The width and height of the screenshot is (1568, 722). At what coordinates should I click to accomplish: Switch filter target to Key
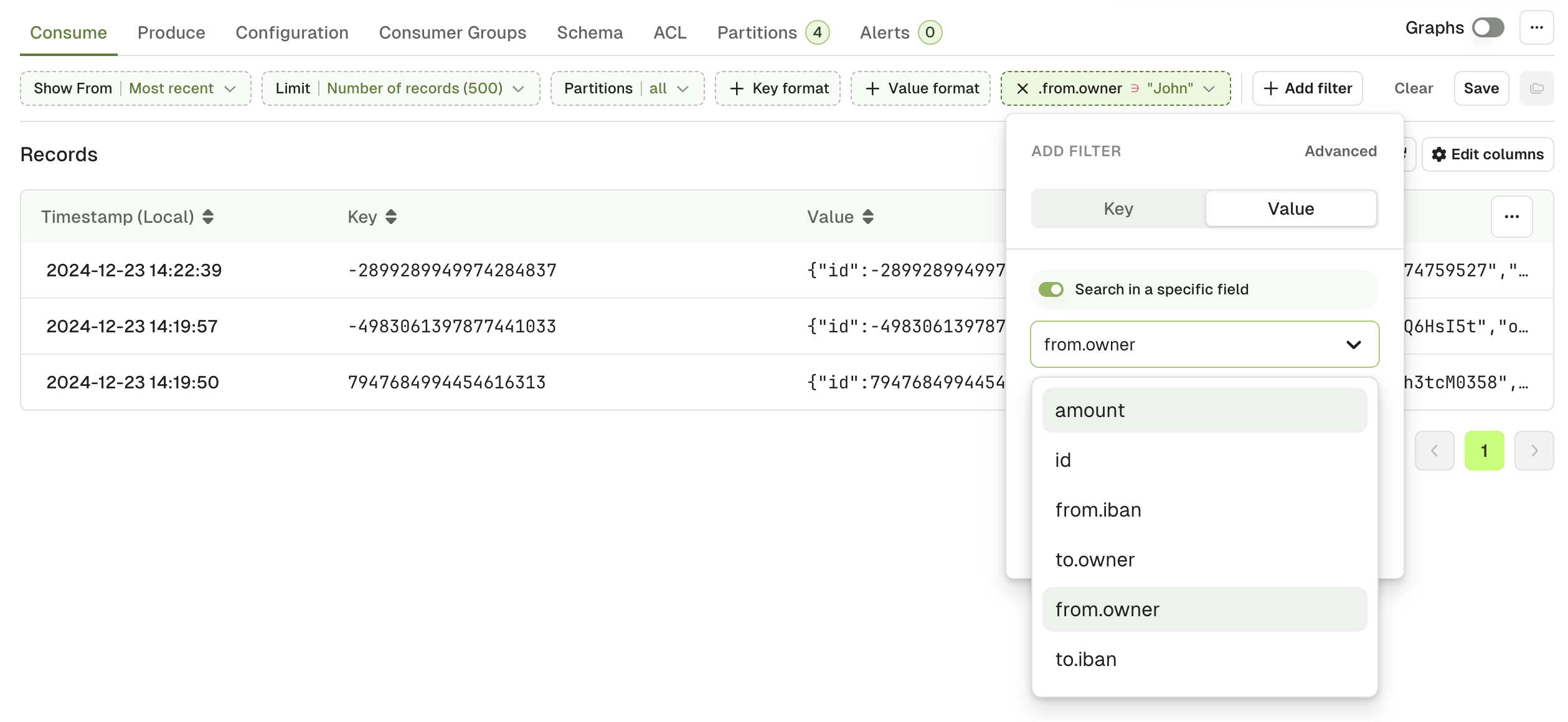1118,209
